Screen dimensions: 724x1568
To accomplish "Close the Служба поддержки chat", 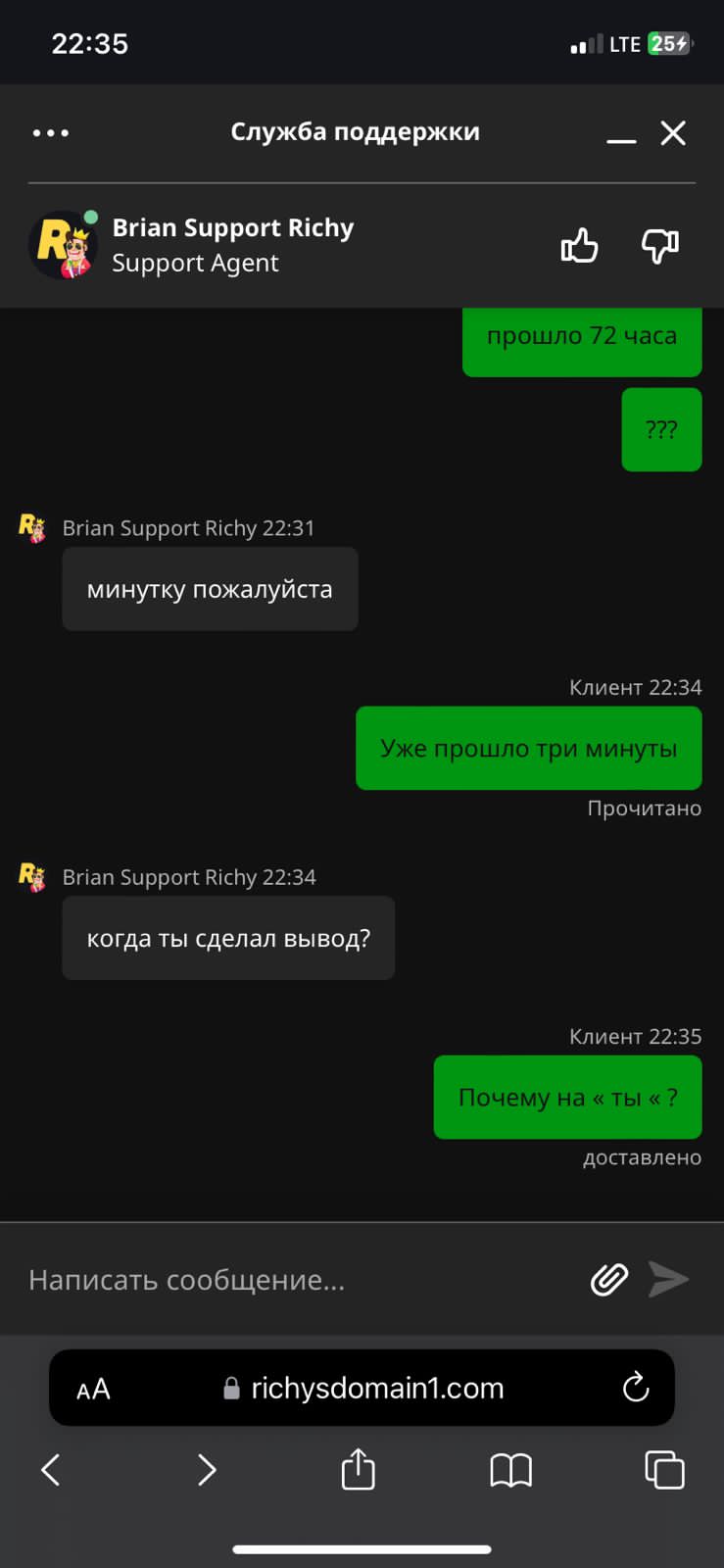I will (673, 133).
